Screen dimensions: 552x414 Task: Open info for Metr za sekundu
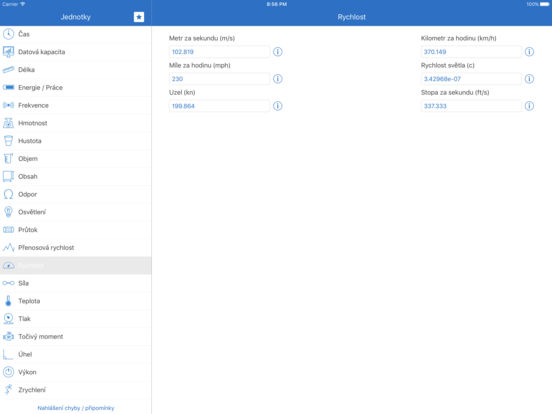[278, 52]
